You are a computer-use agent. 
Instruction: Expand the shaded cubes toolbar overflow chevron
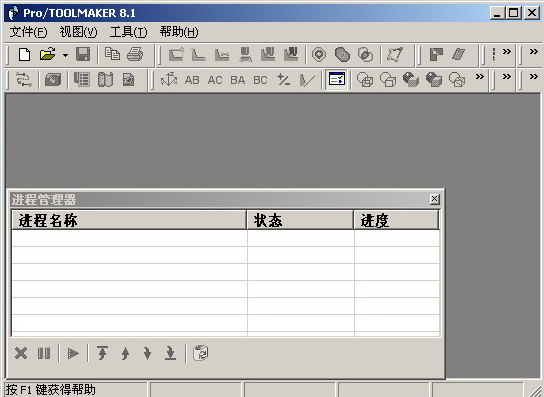479,76
